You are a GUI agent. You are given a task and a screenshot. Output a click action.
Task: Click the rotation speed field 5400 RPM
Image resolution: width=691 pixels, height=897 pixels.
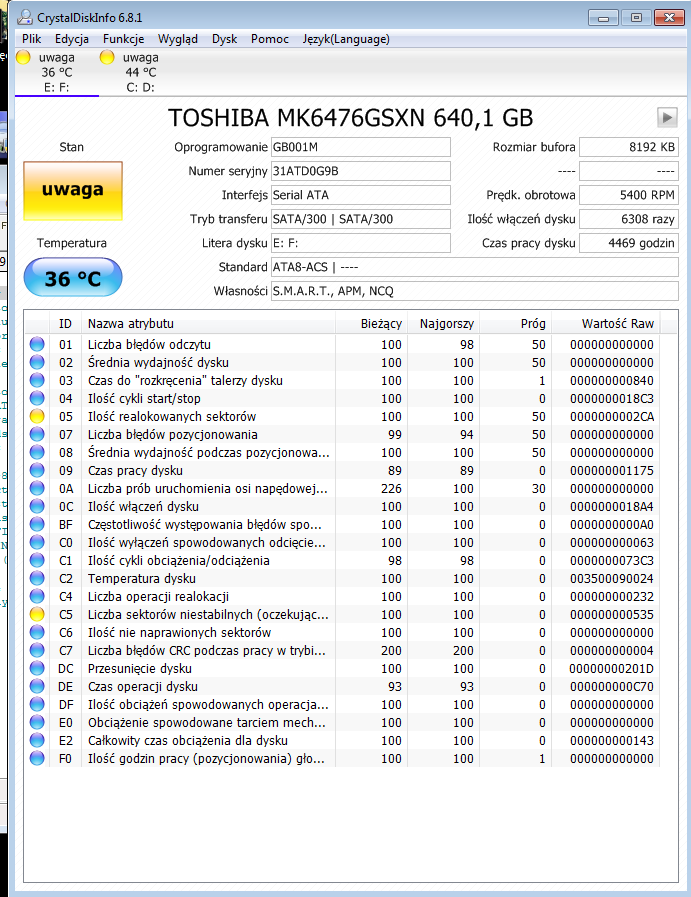[x=629, y=195]
